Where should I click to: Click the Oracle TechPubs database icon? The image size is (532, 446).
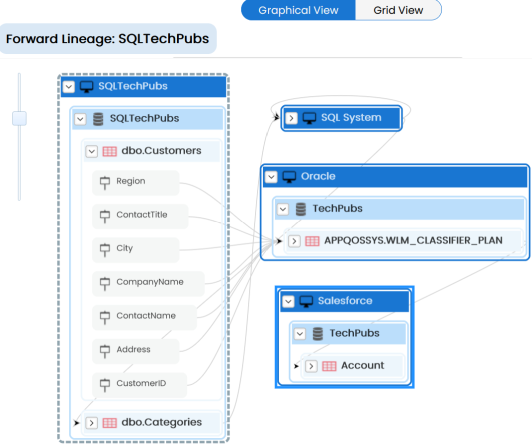(x=301, y=209)
